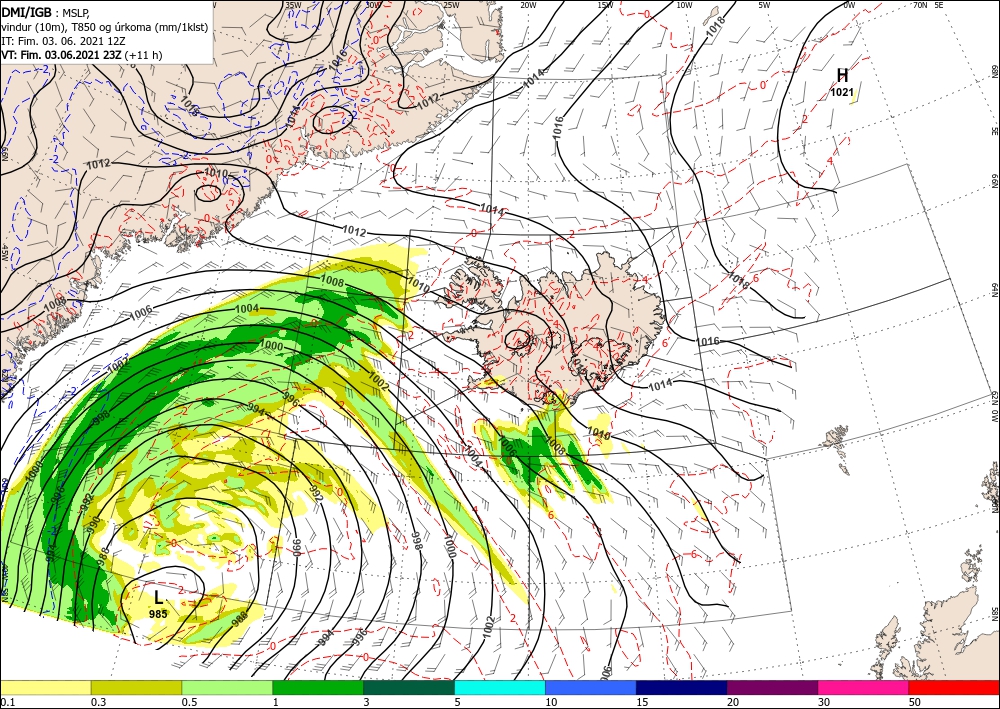Click the 'IT: Fim. 03. 06. 2021 12Z' line
Viewport: 1000px width, 709px height.
click(x=63, y=41)
